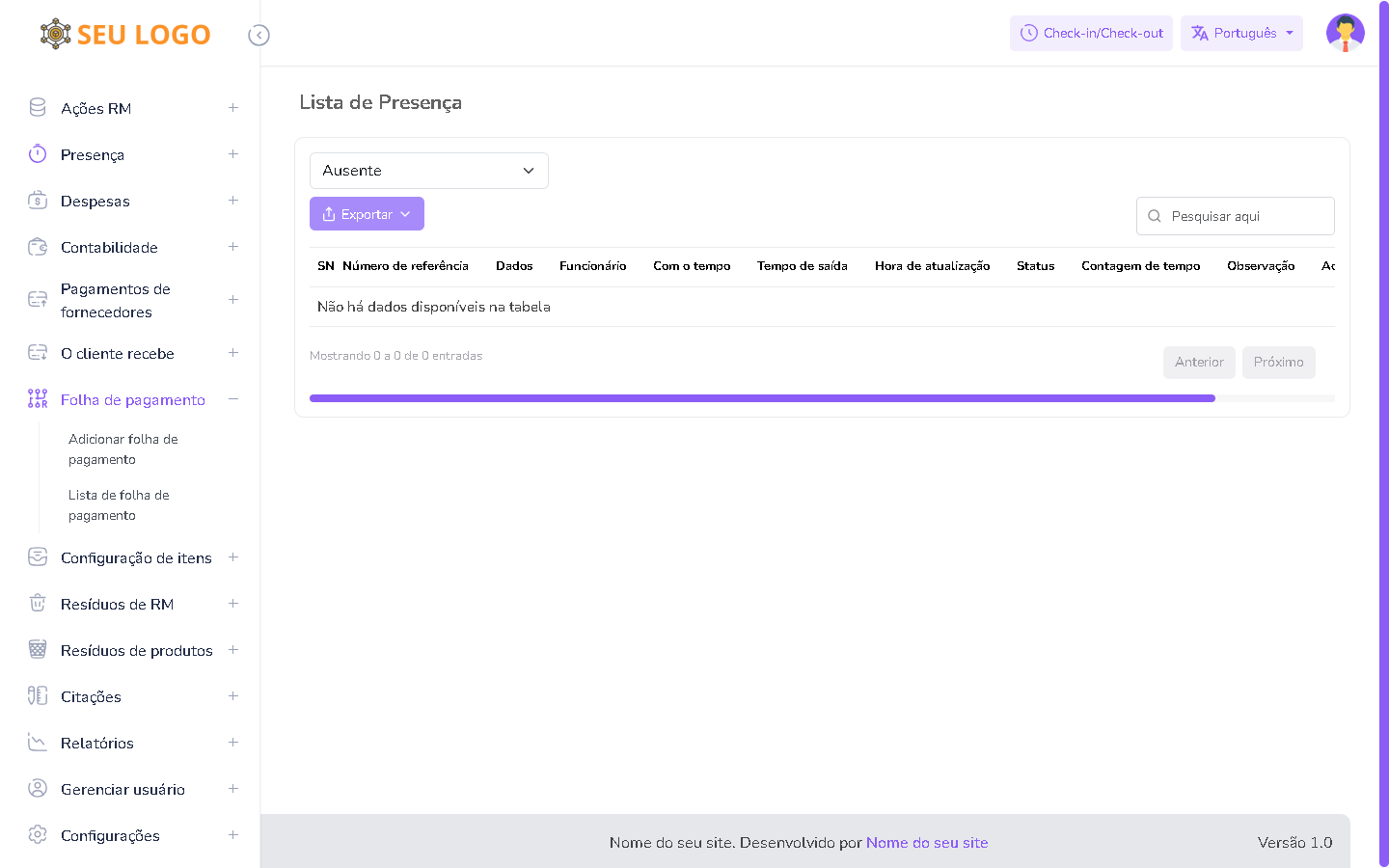Click the Gerenciar usuário person icon
1389x868 pixels.
point(38,789)
